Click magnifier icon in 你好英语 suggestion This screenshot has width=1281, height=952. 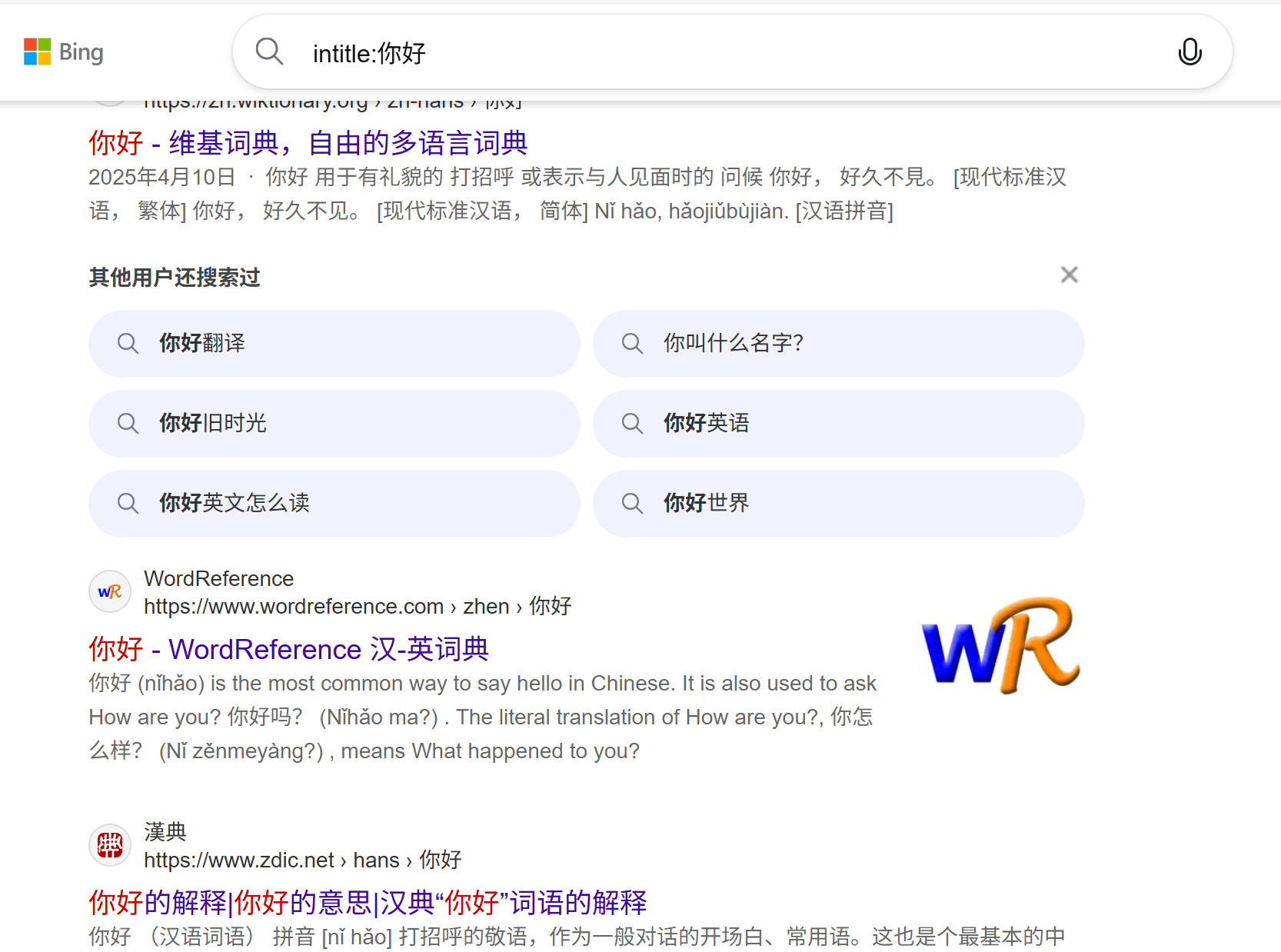pos(632,423)
